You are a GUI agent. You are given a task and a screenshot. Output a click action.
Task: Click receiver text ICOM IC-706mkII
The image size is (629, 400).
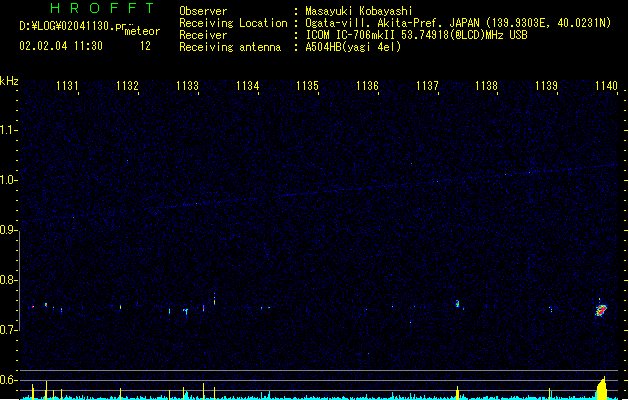[x=351, y=35]
